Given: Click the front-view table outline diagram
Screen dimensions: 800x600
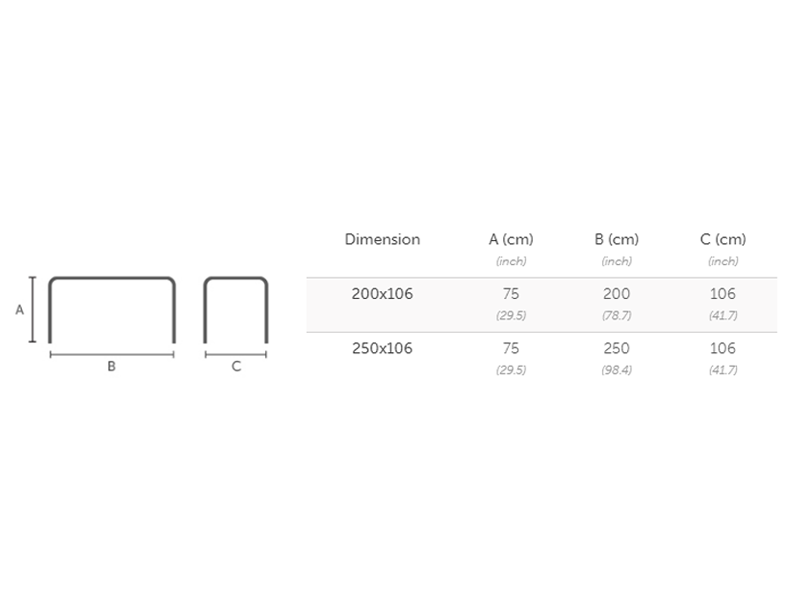Looking at the screenshot, I should [112, 279].
